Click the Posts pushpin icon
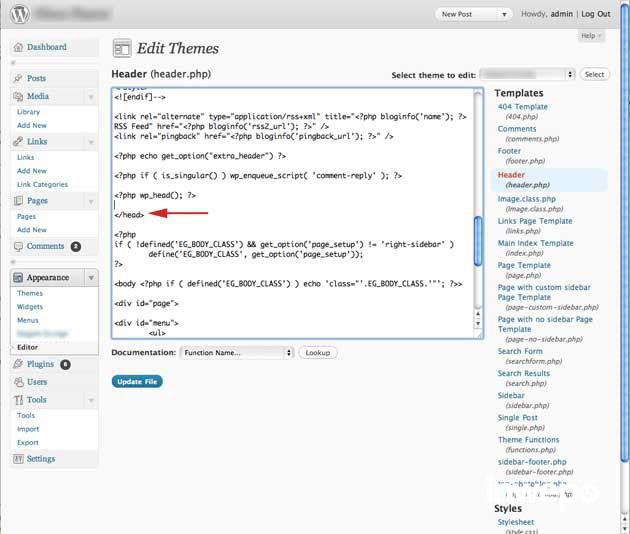The height and width of the screenshot is (534, 630). coord(18,78)
